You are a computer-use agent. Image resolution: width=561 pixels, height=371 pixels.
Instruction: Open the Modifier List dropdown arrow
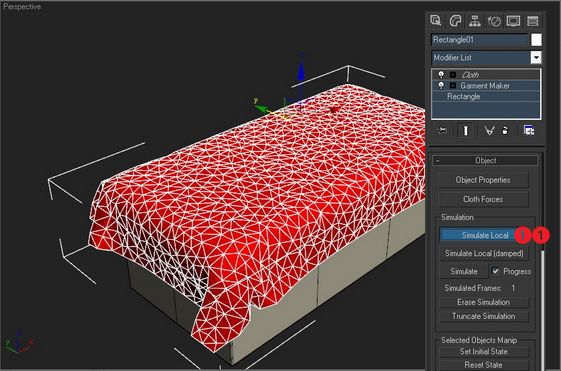[x=536, y=57]
